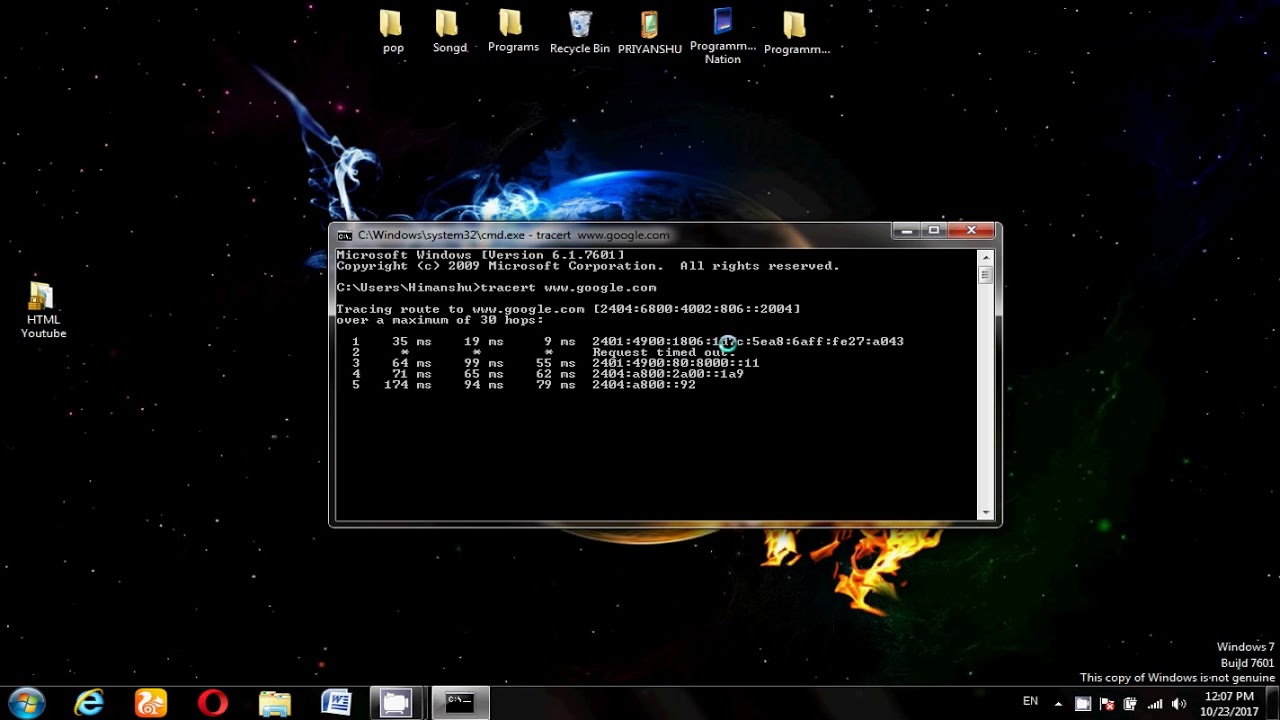
Task: Click hop address 2401:4900:80:8000::11
Action: pos(676,363)
